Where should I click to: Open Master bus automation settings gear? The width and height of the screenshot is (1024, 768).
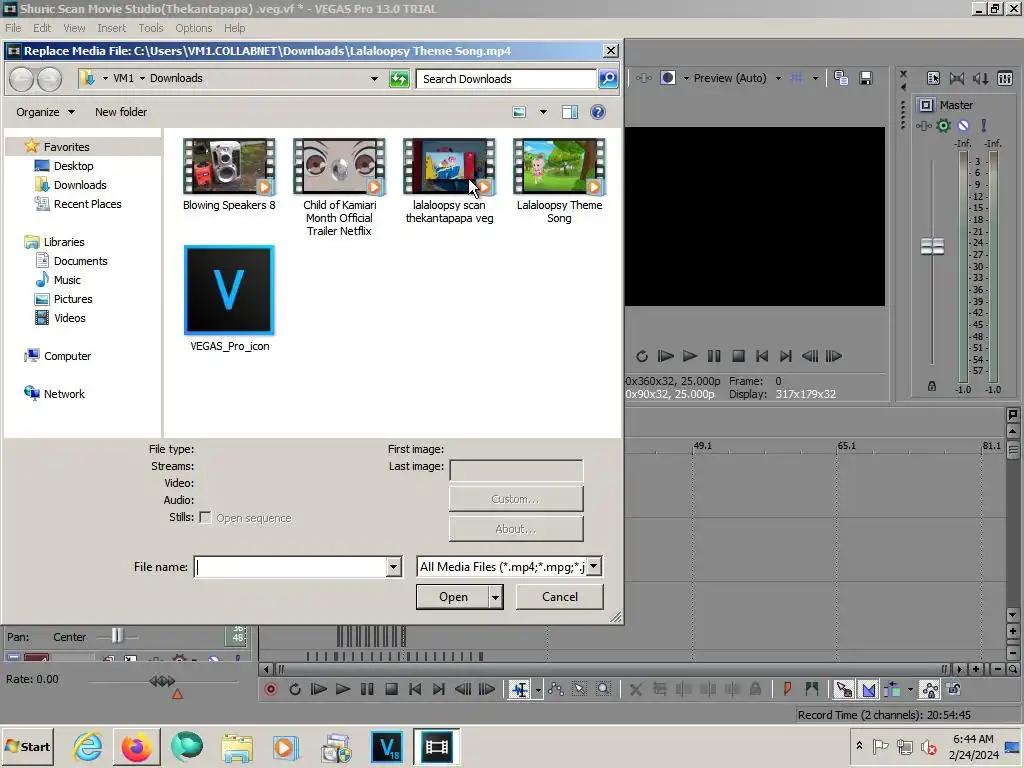tap(943, 125)
